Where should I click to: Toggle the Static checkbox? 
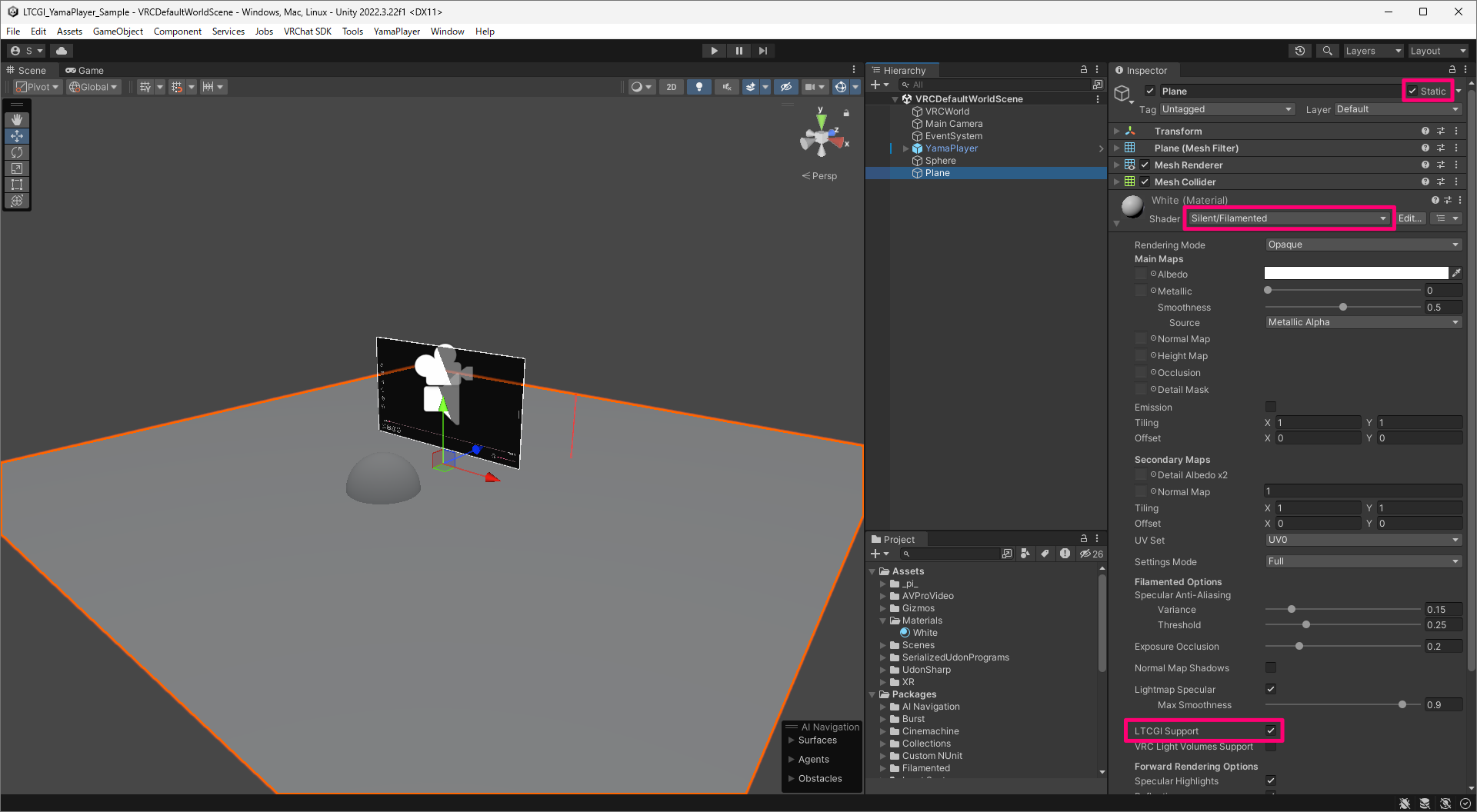[x=1412, y=91]
